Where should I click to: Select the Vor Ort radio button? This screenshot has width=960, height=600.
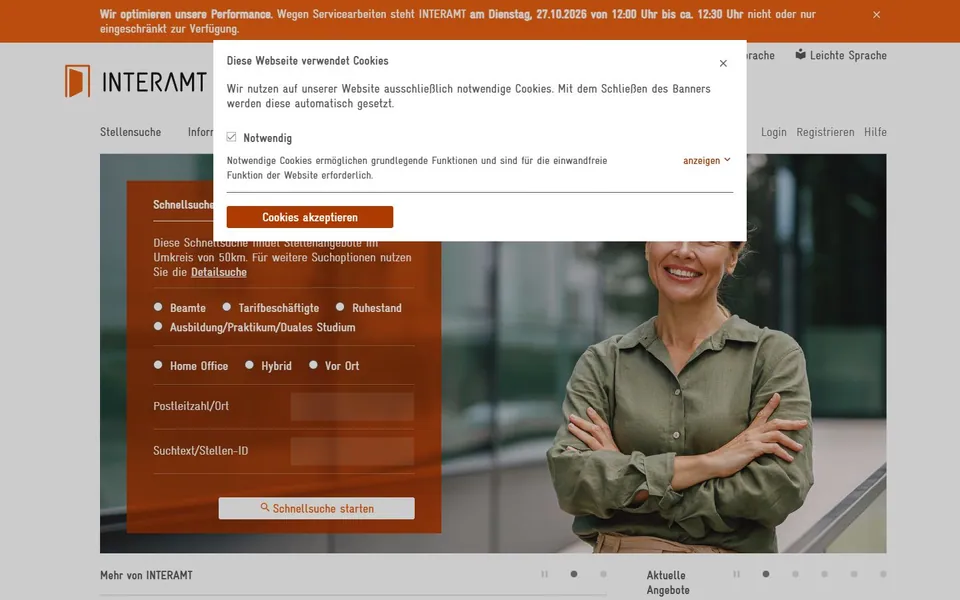pos(313,365)
